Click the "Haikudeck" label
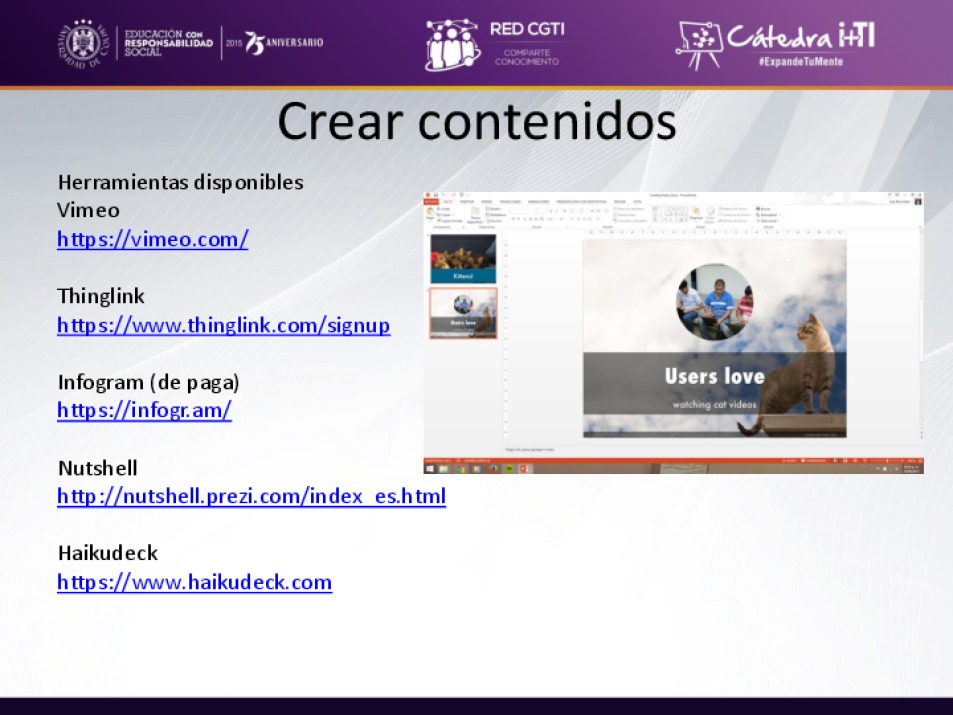Screen dimensions: 953x715 point(108,553)
